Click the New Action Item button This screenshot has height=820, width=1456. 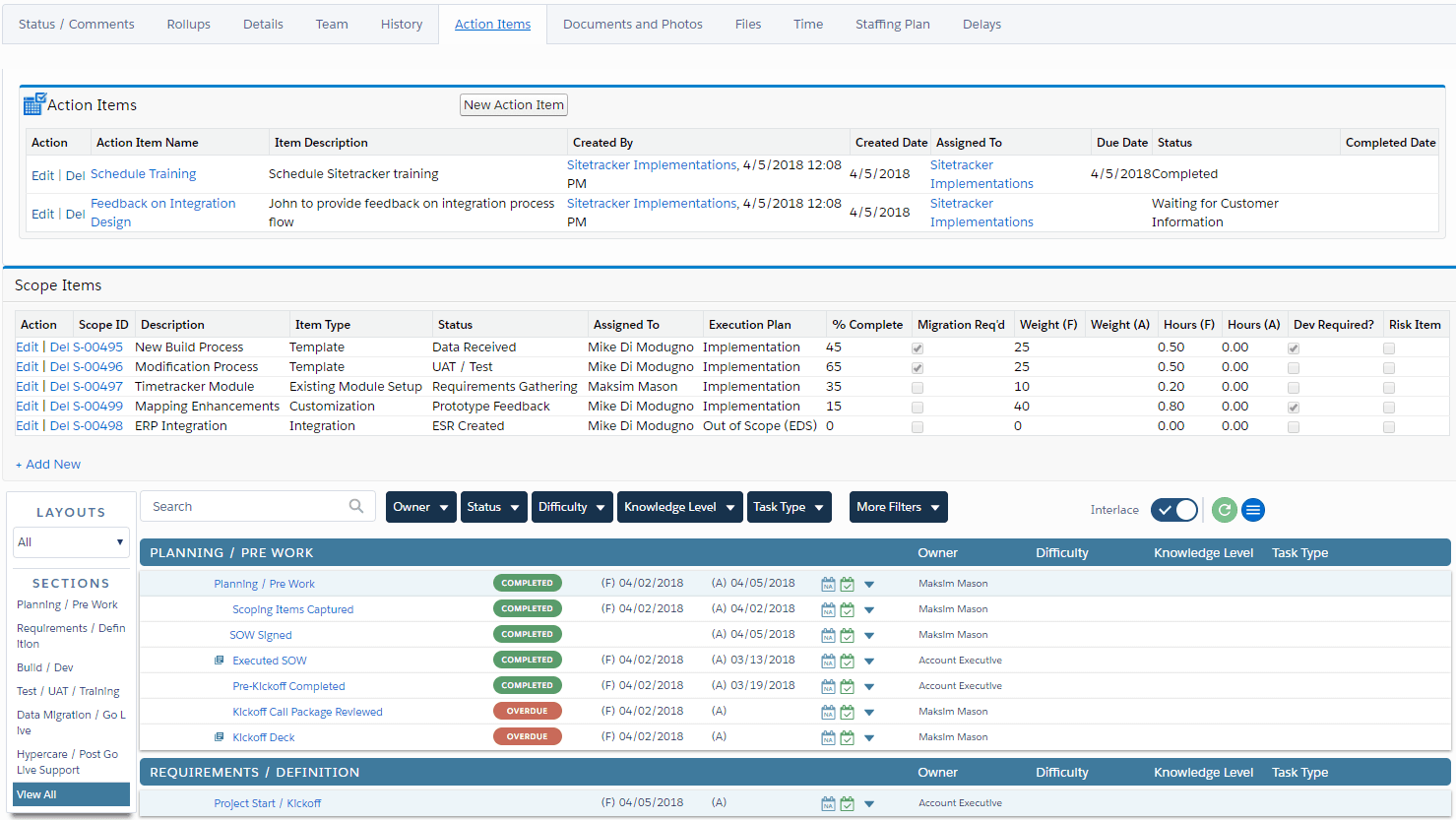[513, 104]
